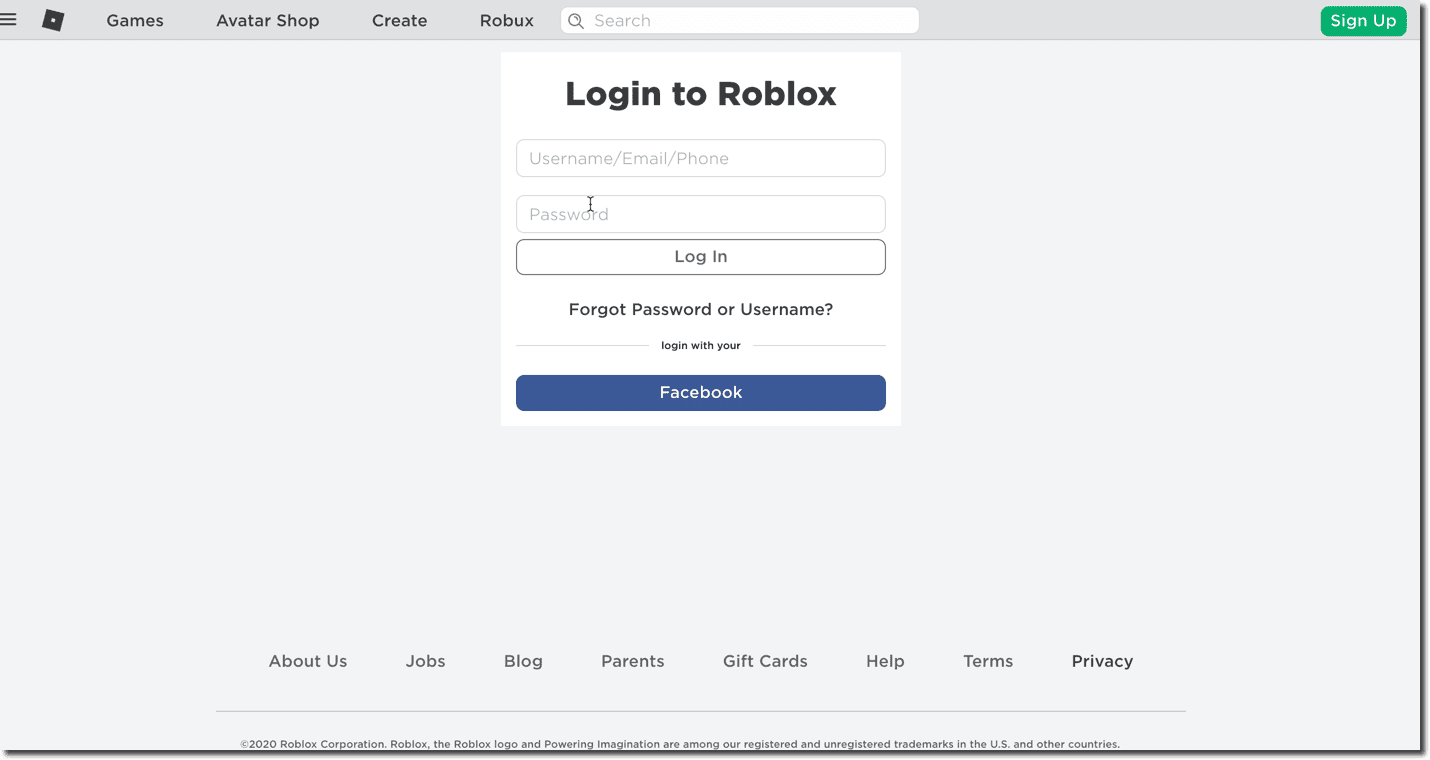Log in with Facebook

(x=700, y=392)
